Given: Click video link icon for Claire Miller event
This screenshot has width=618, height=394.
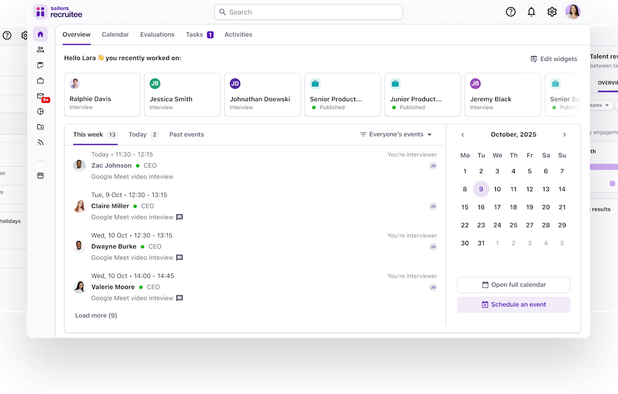Looking at the screenshot, I should [x=433, y=206].
